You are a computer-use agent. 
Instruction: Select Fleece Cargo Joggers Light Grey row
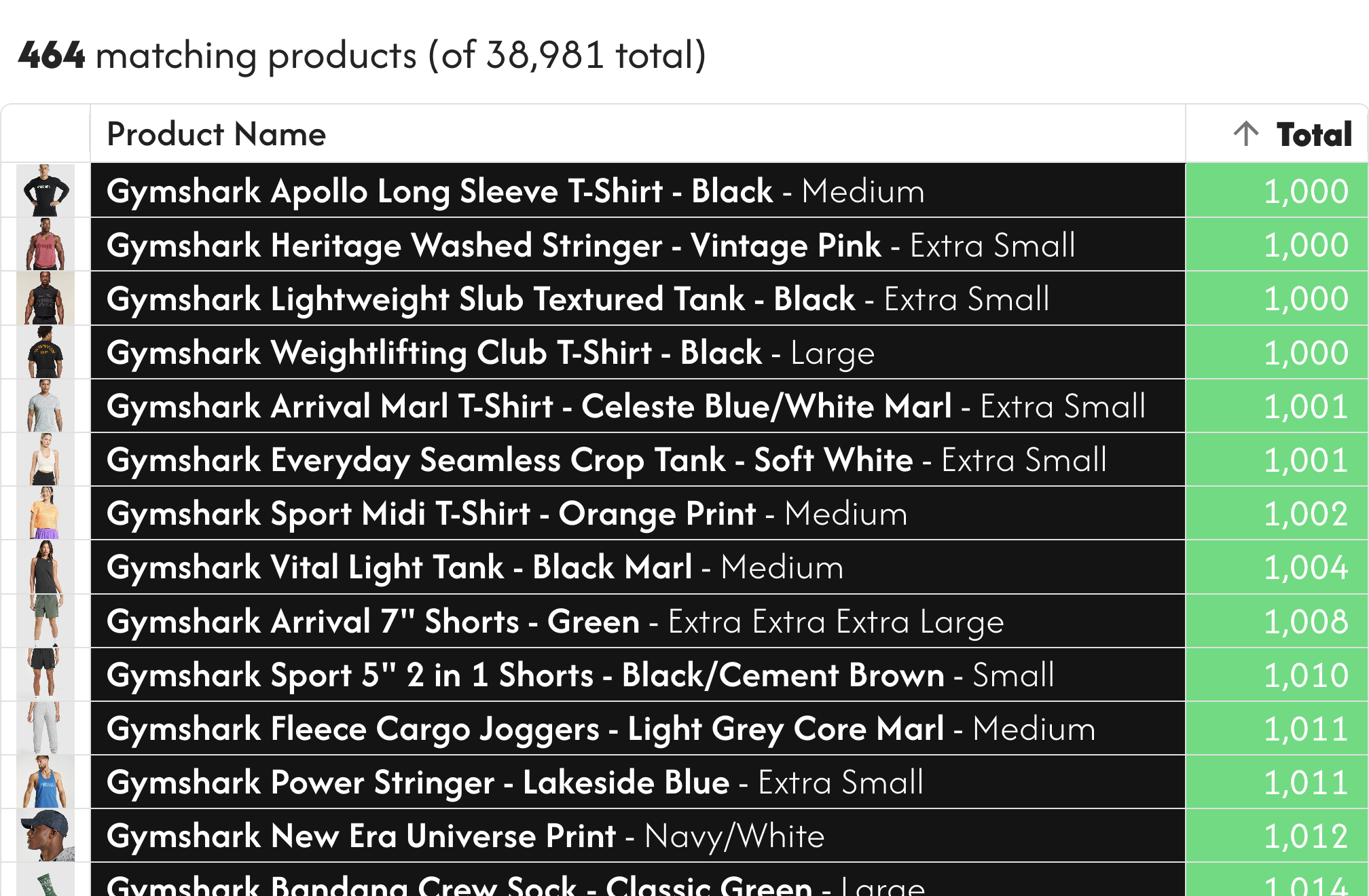tap(600, 729)
